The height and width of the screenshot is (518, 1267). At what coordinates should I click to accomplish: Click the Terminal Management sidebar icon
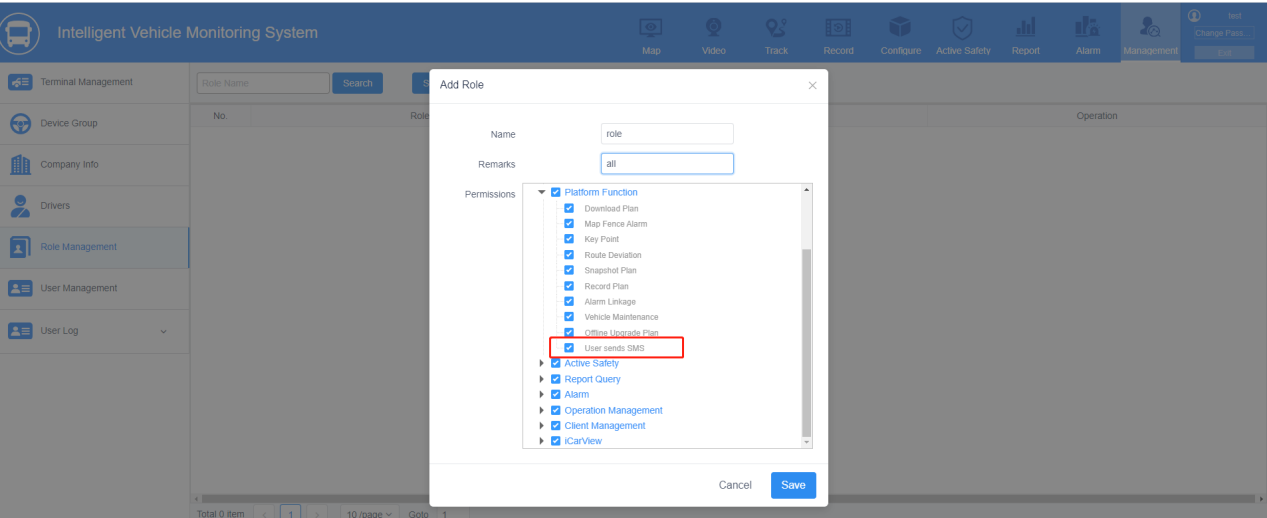[20, 82]
